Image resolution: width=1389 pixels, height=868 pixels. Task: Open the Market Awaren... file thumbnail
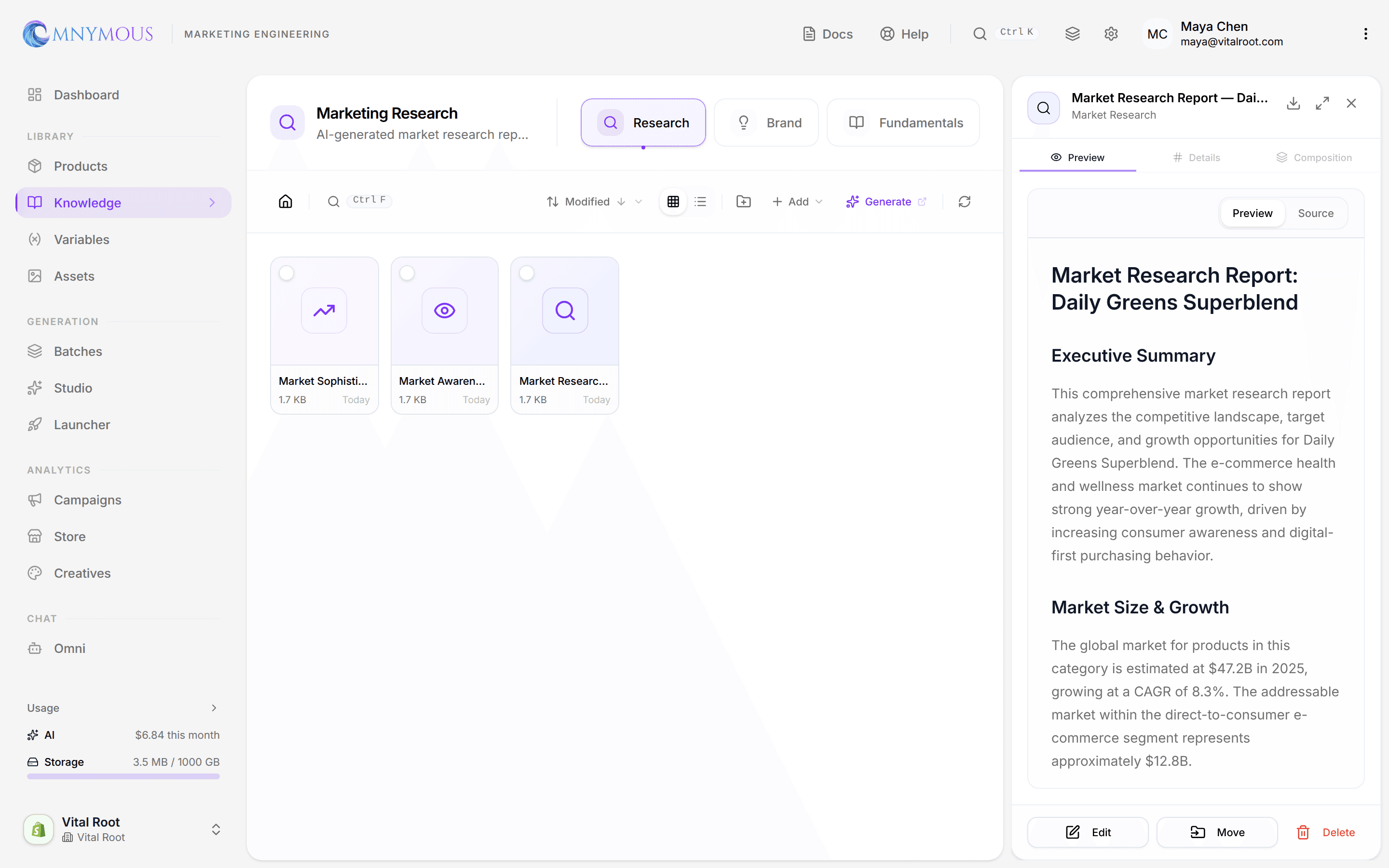pos(444,311)
